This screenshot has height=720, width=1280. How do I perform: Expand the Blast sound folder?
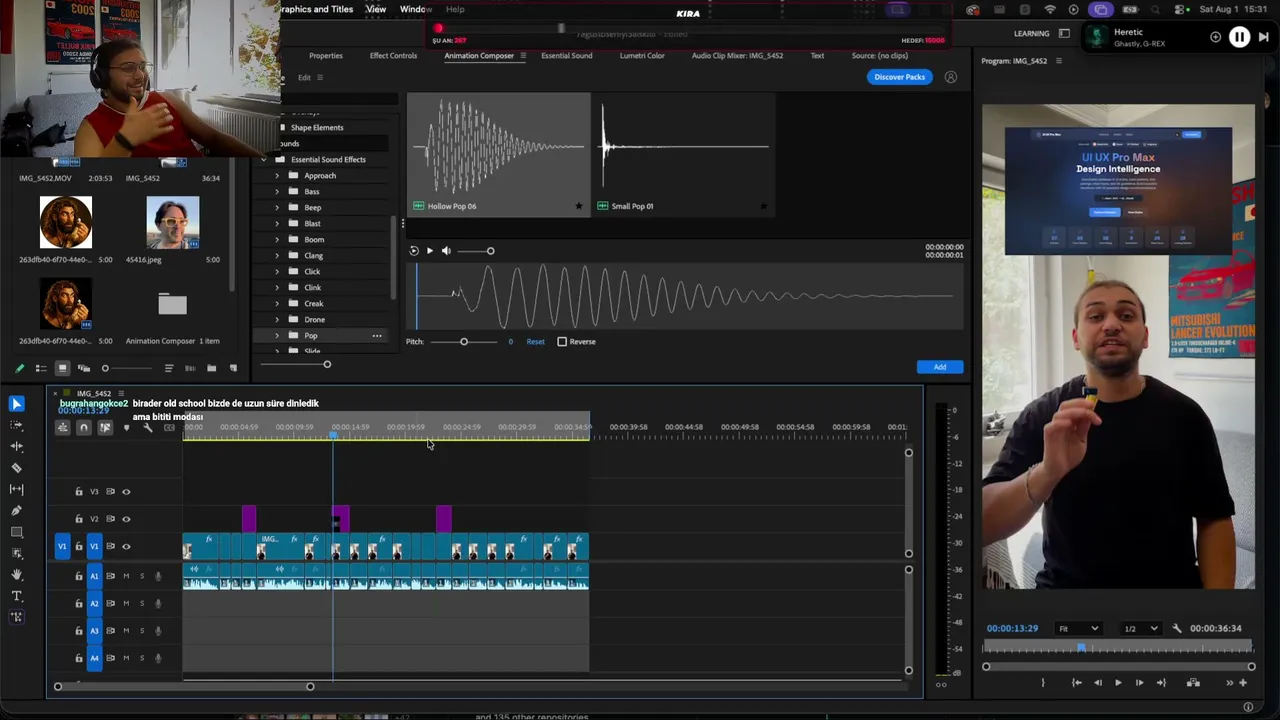[277, 224]
